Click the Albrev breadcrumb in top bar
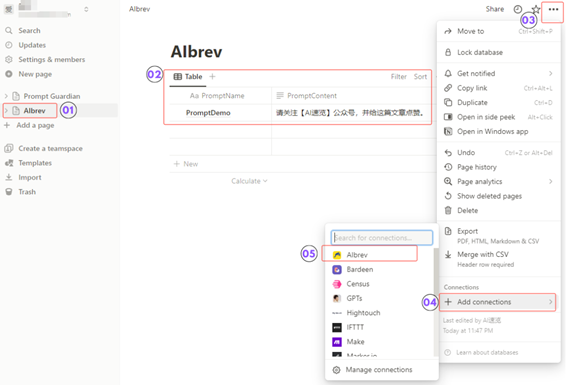Image resolution: width=567 pixels, height=385 pixels. tap(140, 9)
